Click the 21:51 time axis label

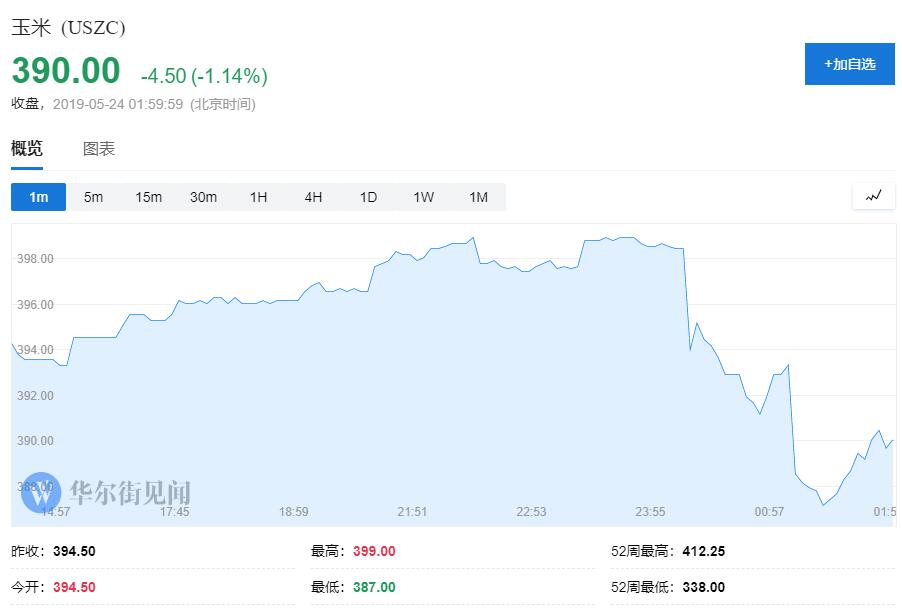[412, 512]
